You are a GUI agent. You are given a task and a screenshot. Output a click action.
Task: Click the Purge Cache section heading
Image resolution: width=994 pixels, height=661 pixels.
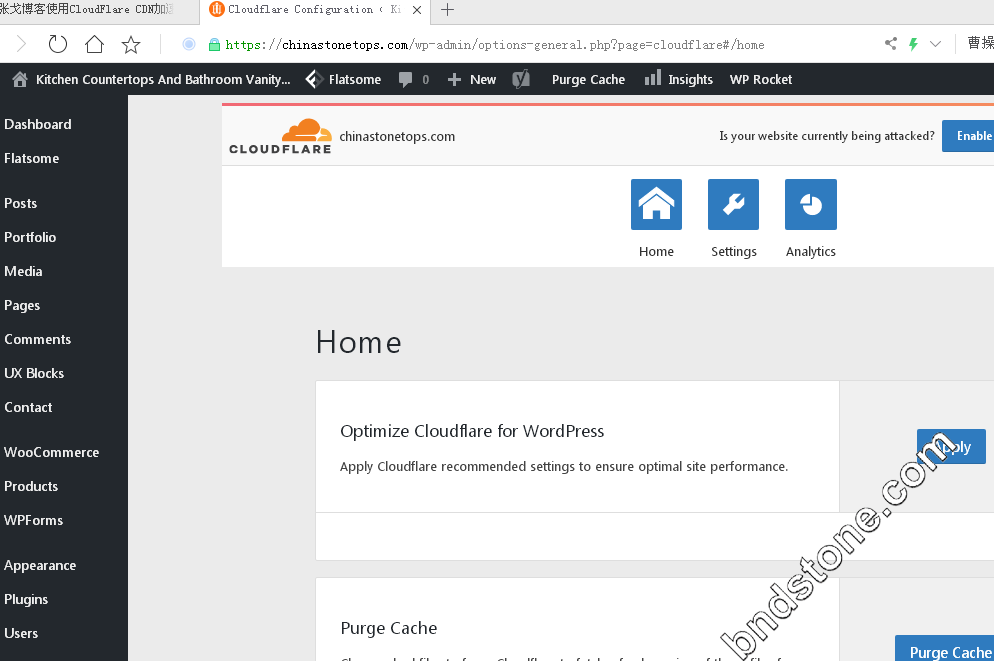coord(389,628)
